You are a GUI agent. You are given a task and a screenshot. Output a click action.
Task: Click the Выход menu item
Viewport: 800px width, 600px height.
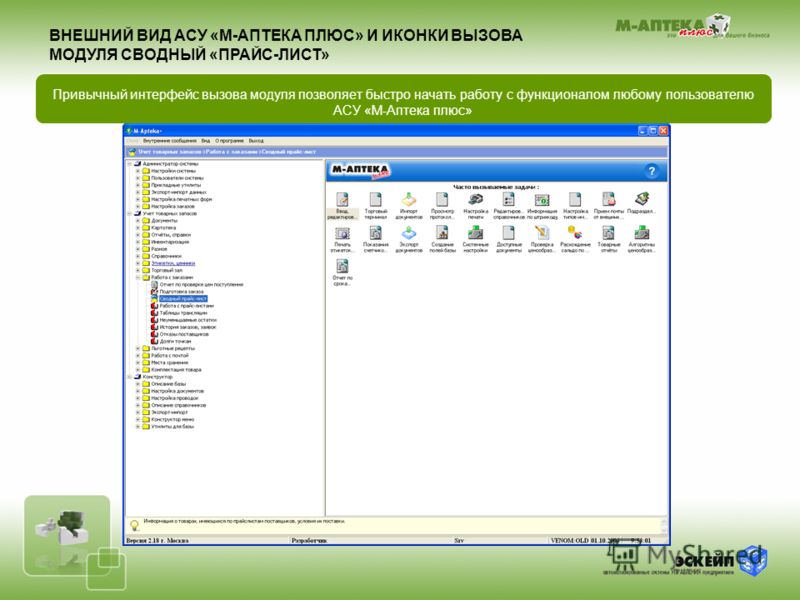(x=256, y=141)
